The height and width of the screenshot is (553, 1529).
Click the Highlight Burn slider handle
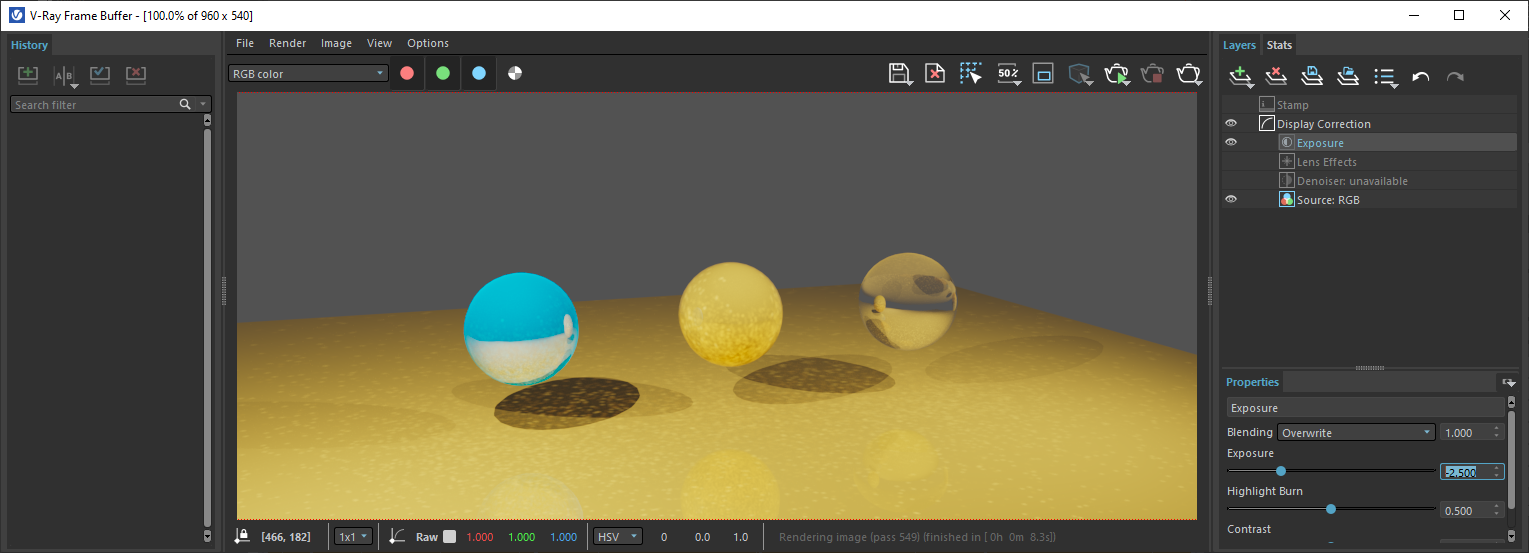tap(1331, 509)
